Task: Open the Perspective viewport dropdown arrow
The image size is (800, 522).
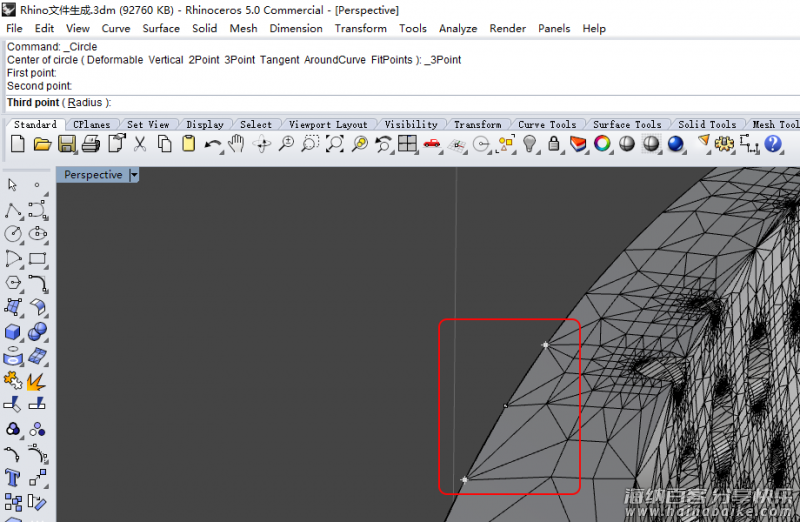Action: 134,175
